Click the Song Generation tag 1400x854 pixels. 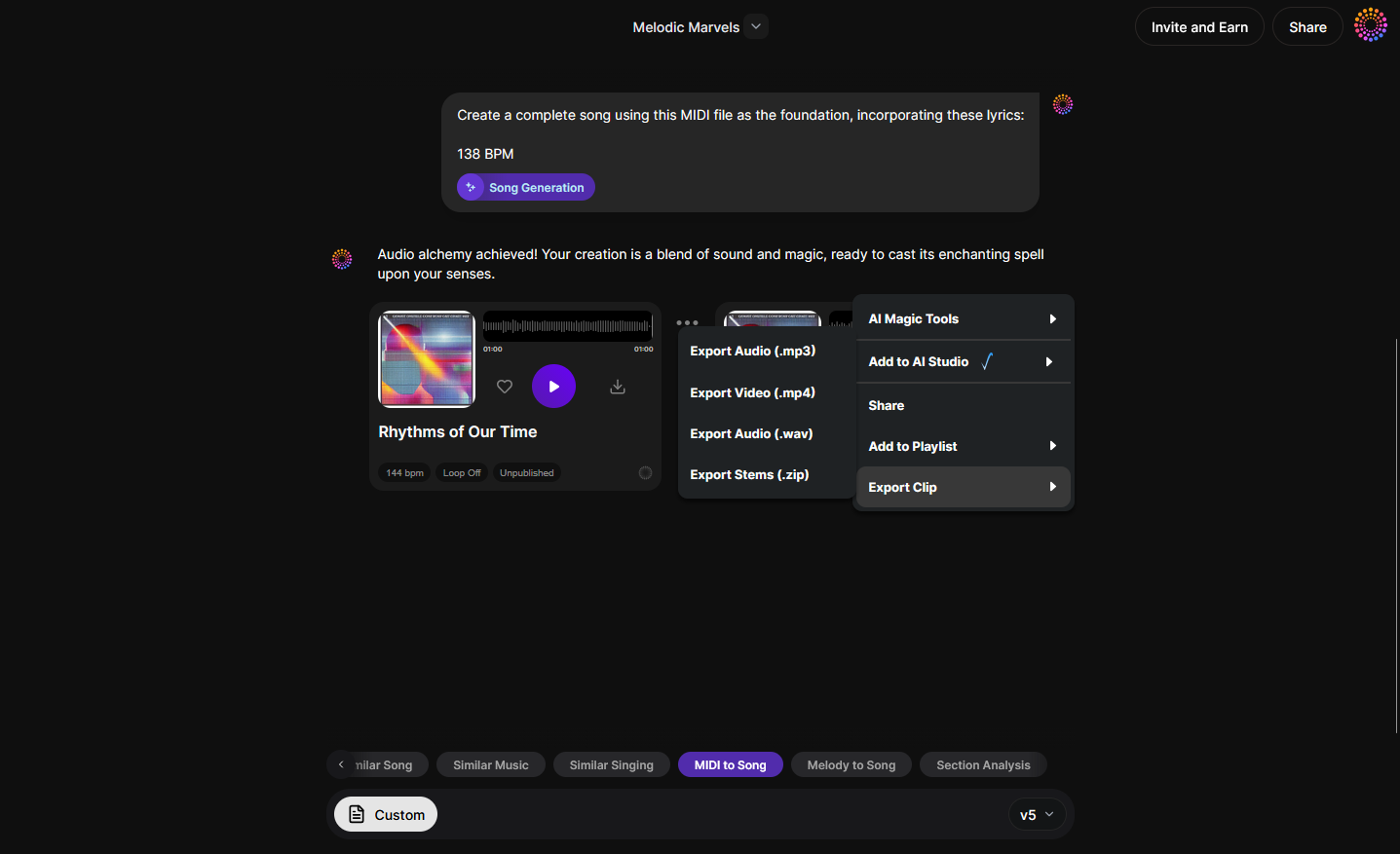(526, 187)
